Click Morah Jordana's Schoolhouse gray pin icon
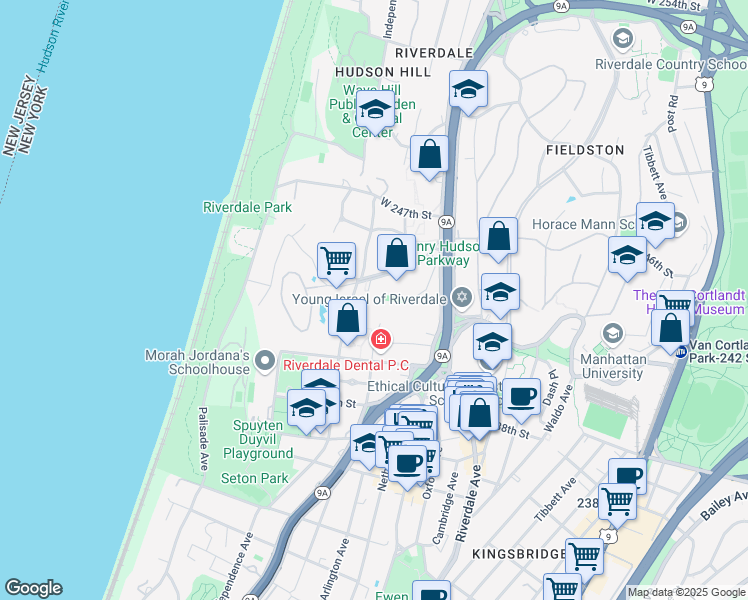This screenshot has height=600, width=748. (265, 359)
